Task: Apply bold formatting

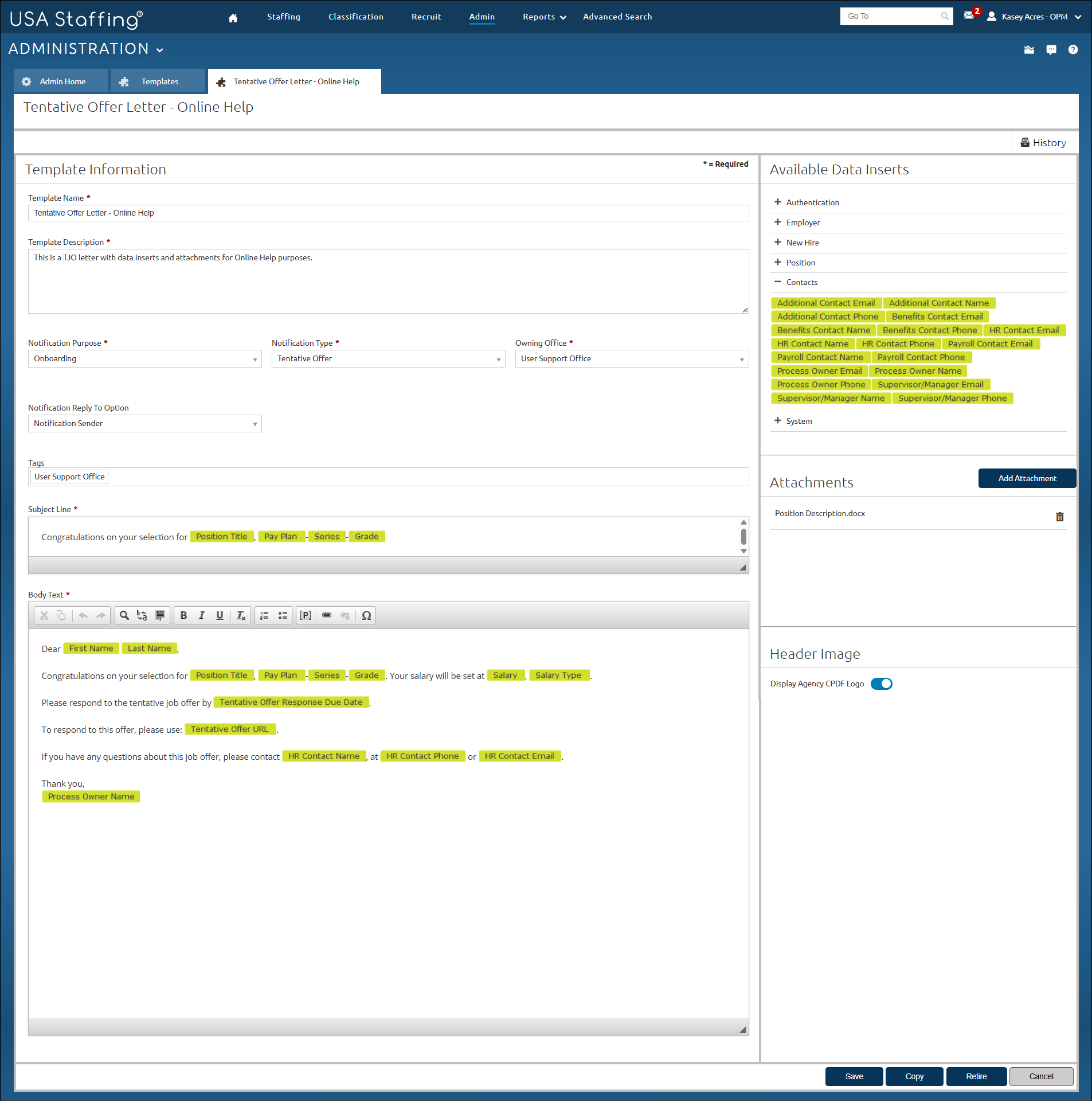Action: (x=183, y=615)
